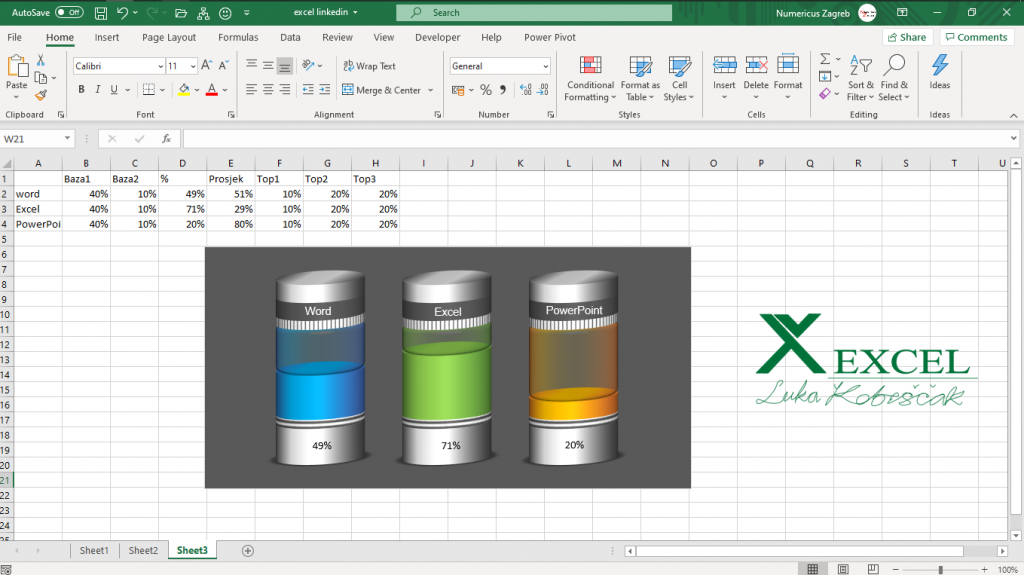1024x575 pixels.
Task: Cut selection with the scissors icon
Action: click(x=40, y=60)
